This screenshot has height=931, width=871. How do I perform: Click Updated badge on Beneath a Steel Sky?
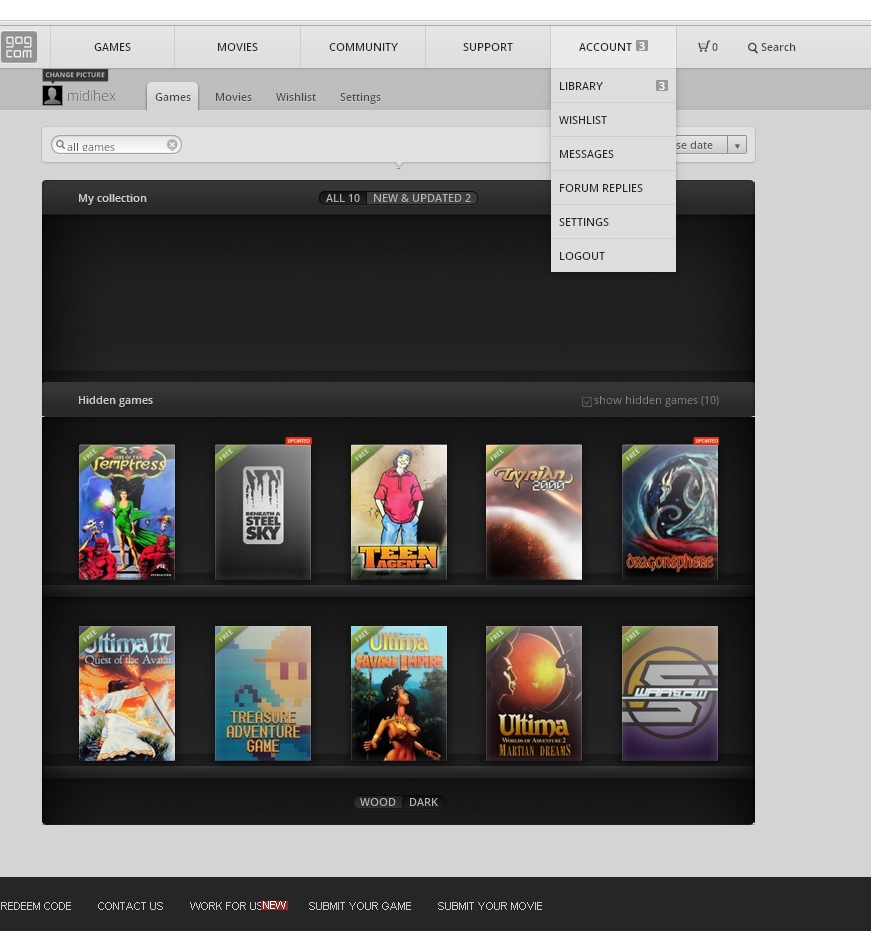click(299, 441)
